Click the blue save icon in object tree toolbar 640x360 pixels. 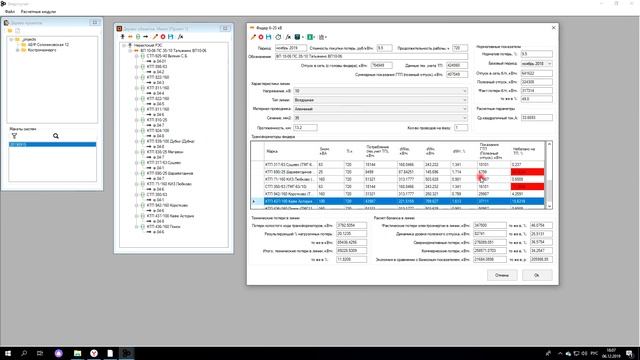pos(171,37)
